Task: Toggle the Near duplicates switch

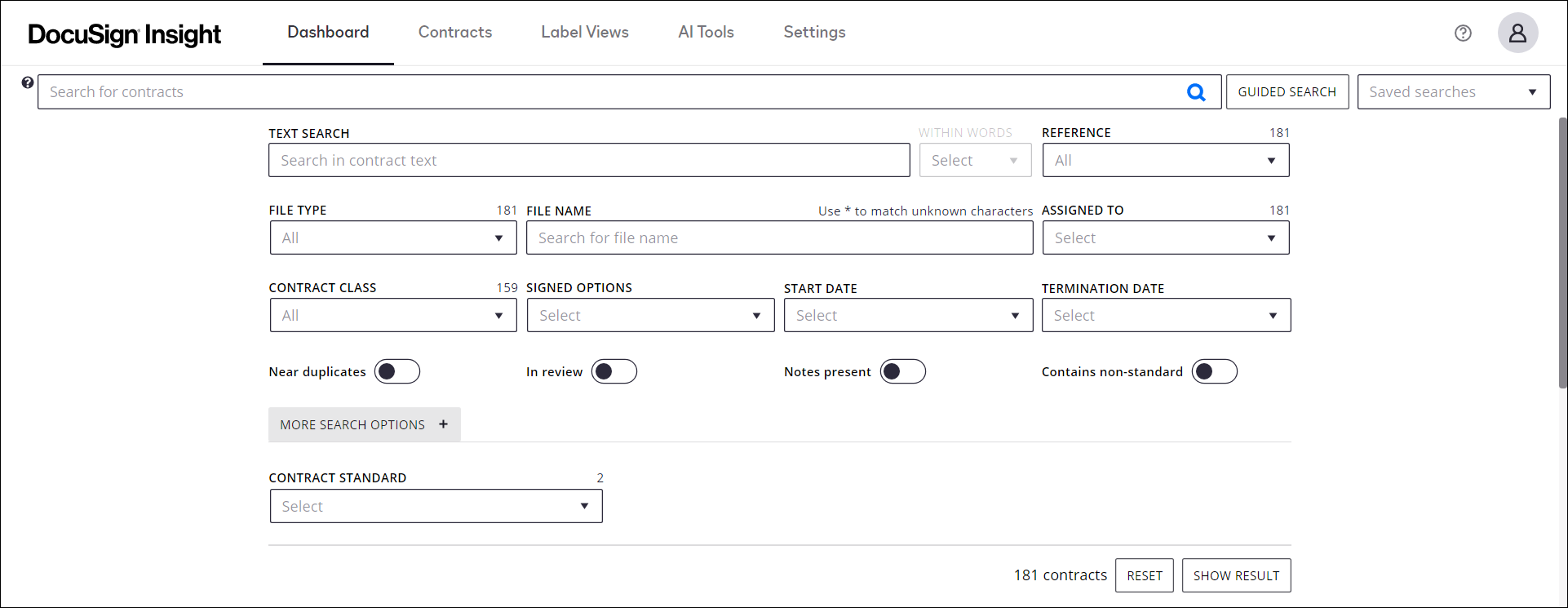Action: tap(397, 372)
